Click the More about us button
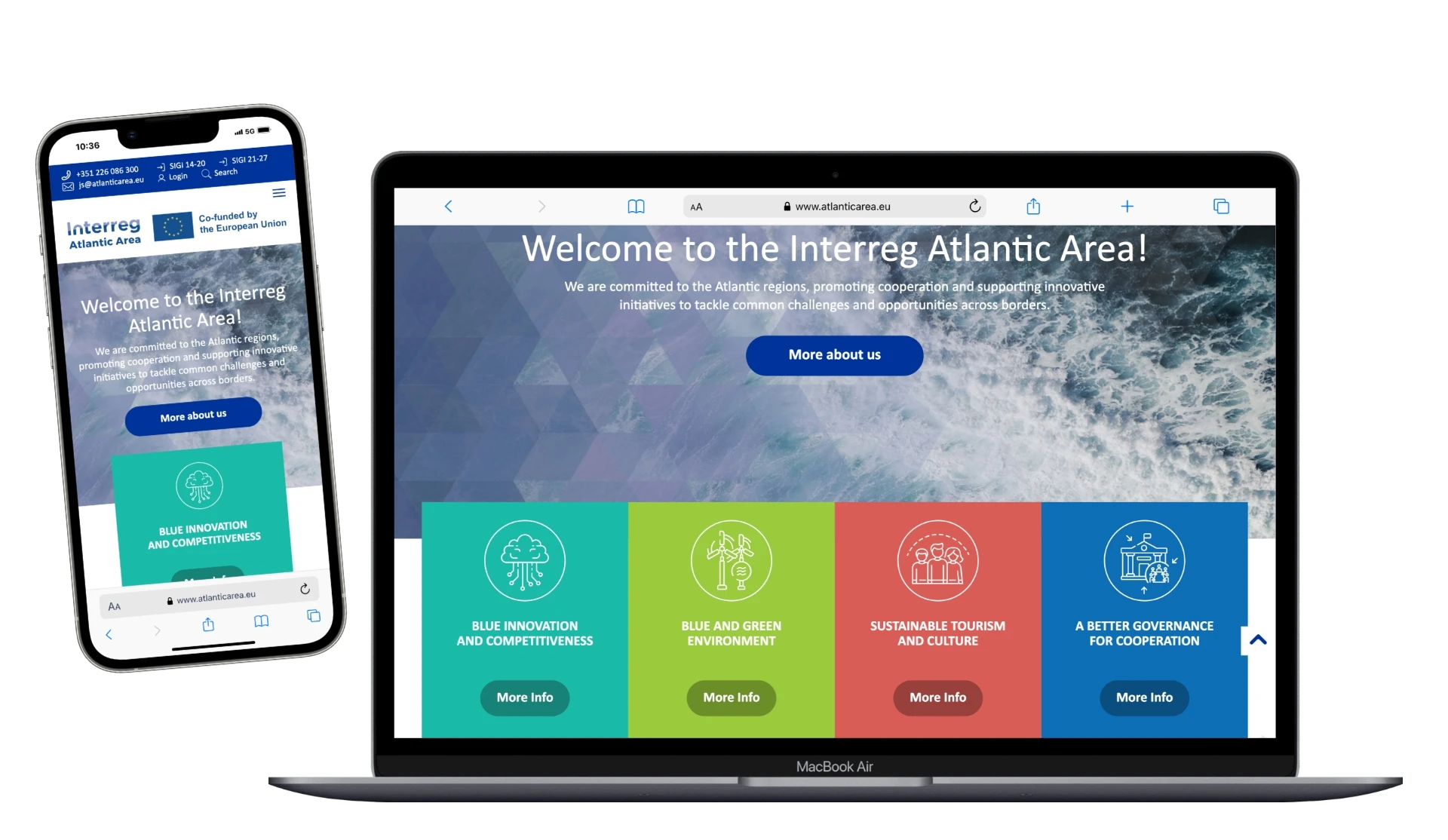This screenshot has width=1448, height=840. (x=835, y=354)
